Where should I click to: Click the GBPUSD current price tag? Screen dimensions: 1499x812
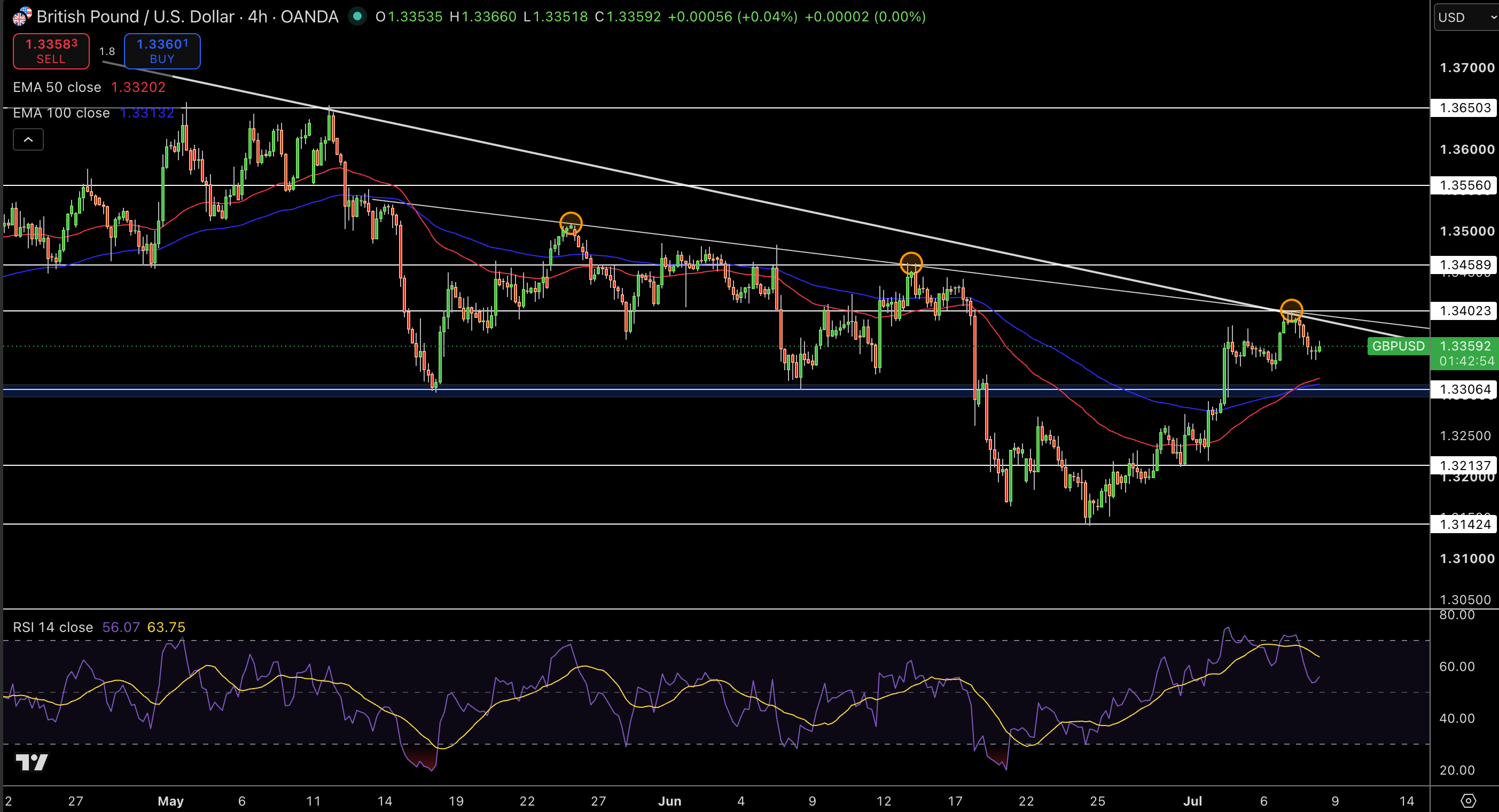click(1399, 346)
